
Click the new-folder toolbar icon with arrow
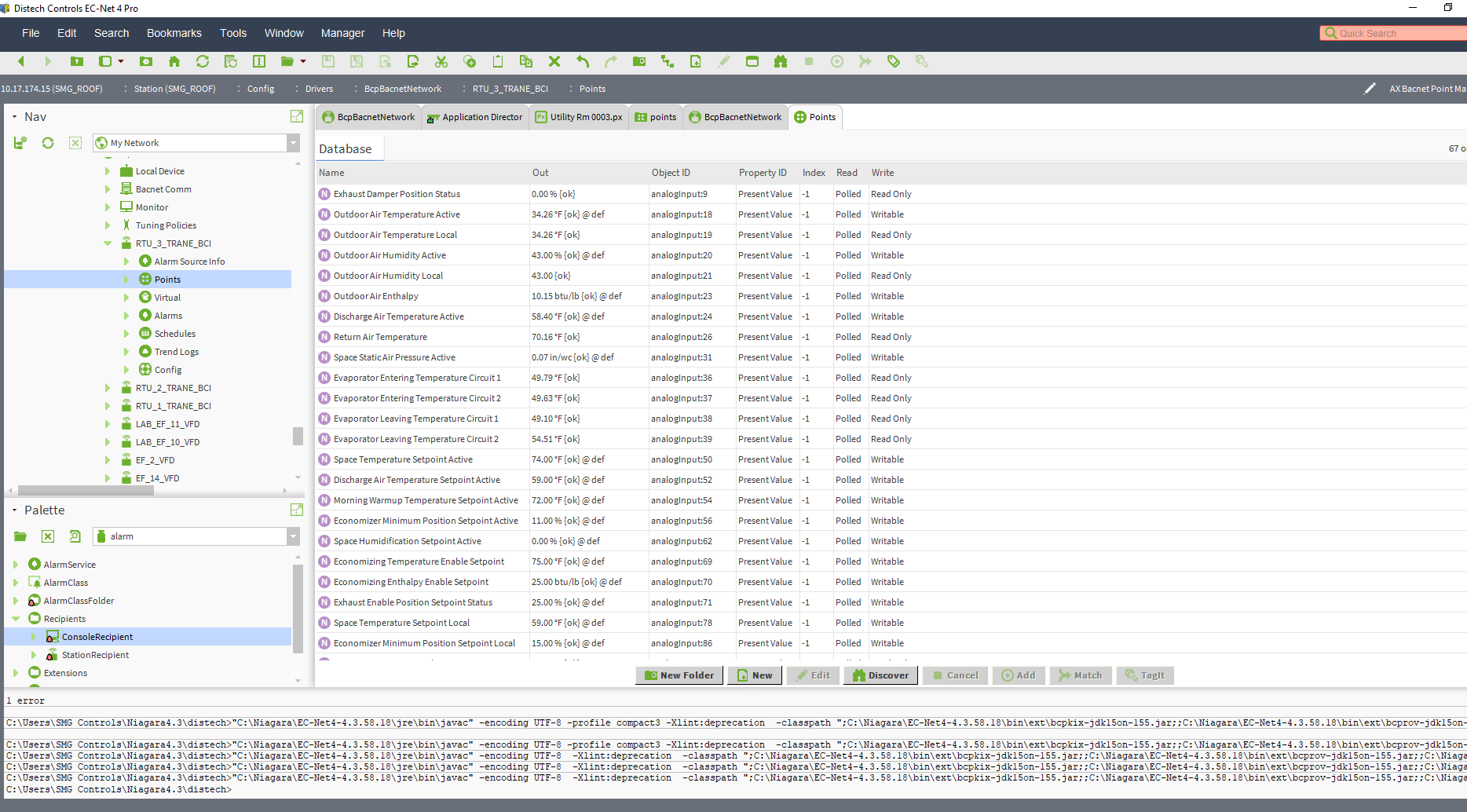pos(639,61)
